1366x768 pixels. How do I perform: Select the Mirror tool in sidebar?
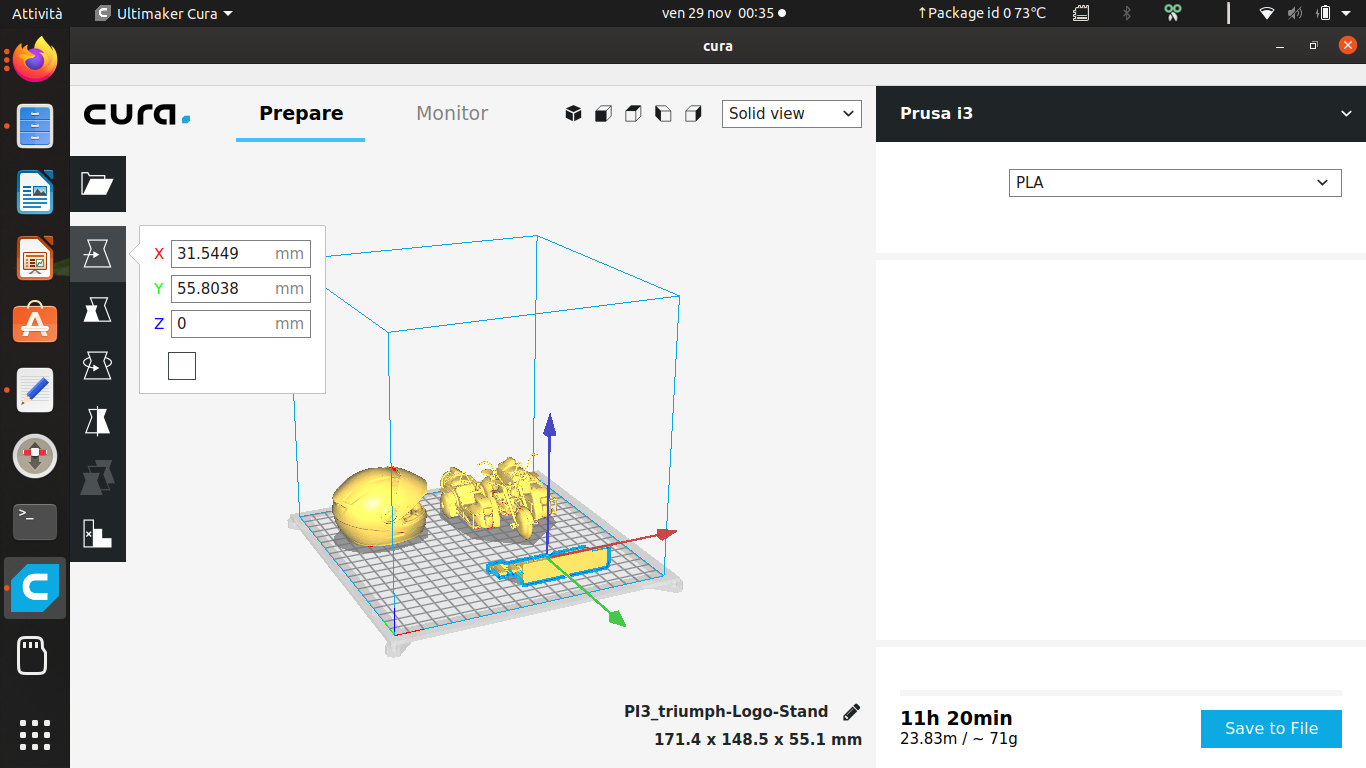coord(97,421)
